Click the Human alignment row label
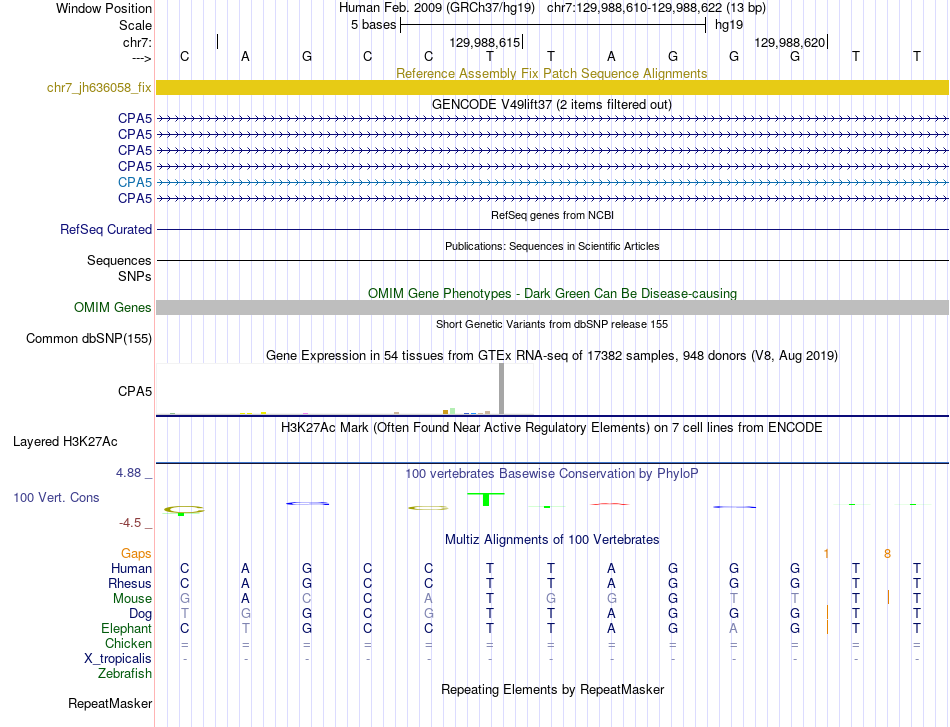The width and height of the screenshot is (950, 727). click(131, 568)
